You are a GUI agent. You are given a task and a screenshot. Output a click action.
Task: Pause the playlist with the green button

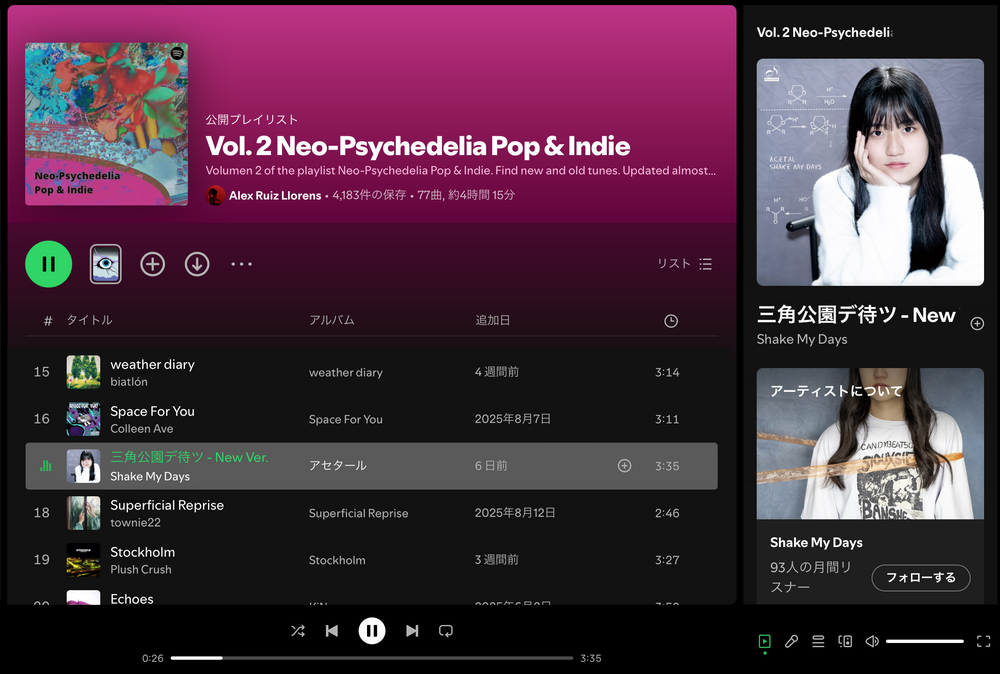tap(48, 264)
